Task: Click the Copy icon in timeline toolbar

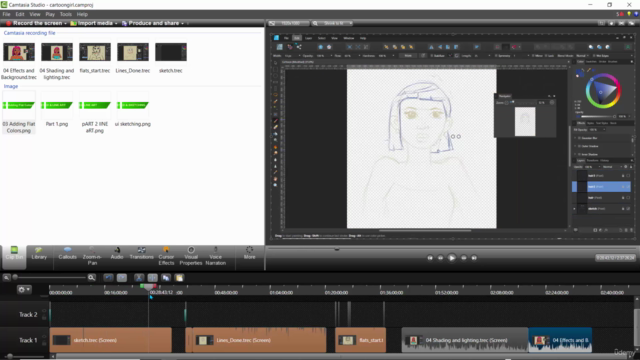Action: click(166, 278)
